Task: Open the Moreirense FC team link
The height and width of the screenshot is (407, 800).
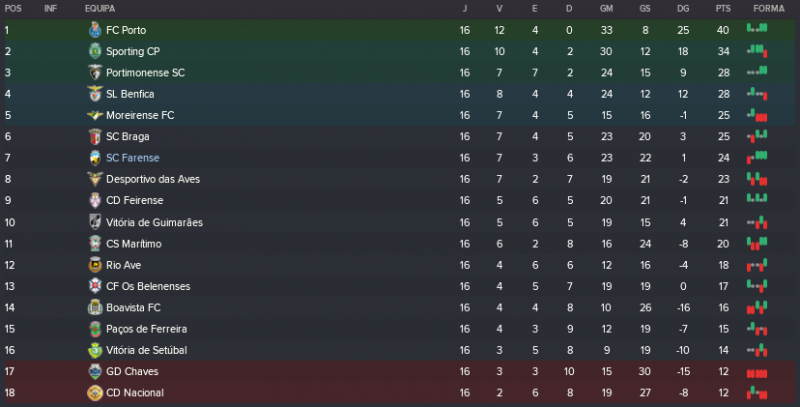Action: [x=140, y=115]
